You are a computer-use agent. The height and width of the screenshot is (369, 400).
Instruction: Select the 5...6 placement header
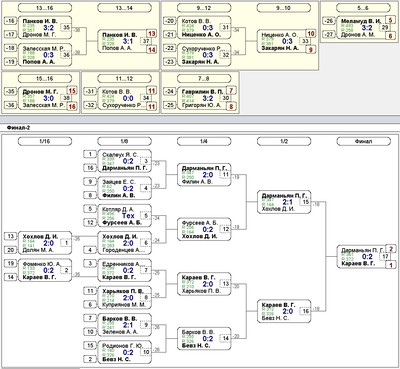[364, 8]
